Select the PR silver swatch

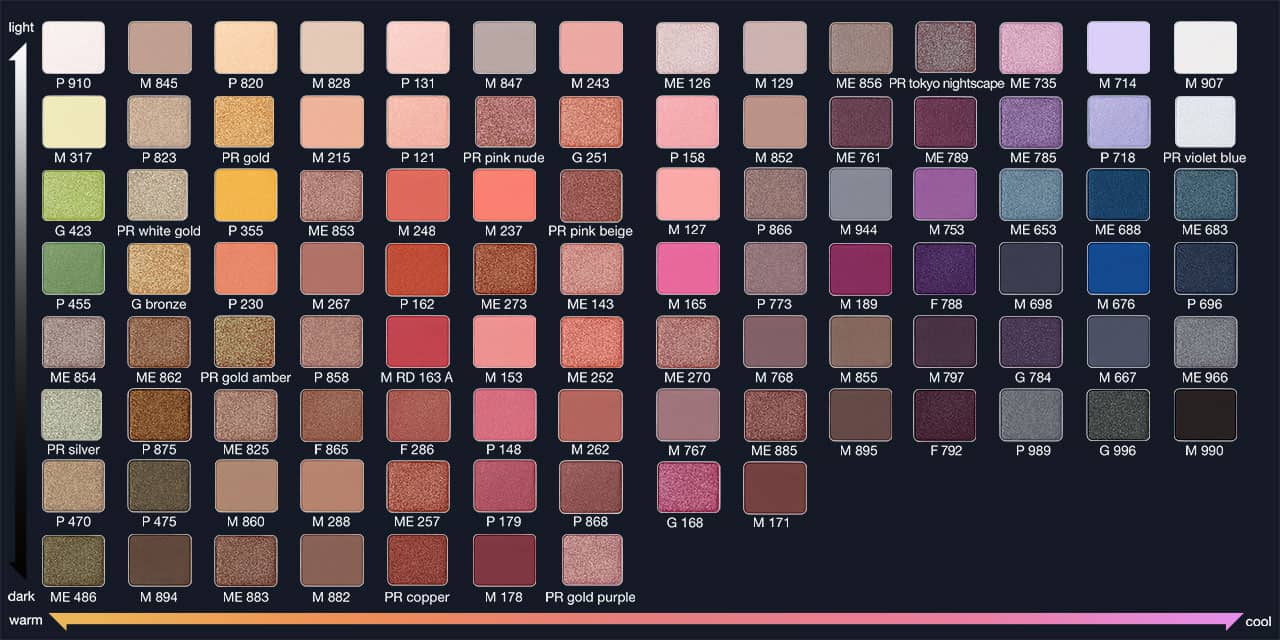pyautogui.click(x=73, y=415)
